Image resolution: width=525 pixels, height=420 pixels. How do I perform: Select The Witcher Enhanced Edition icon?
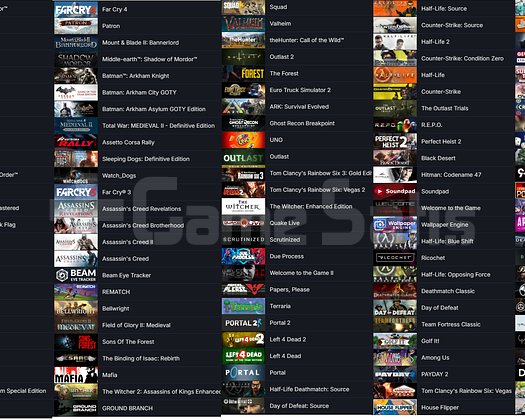pos(243,206)
